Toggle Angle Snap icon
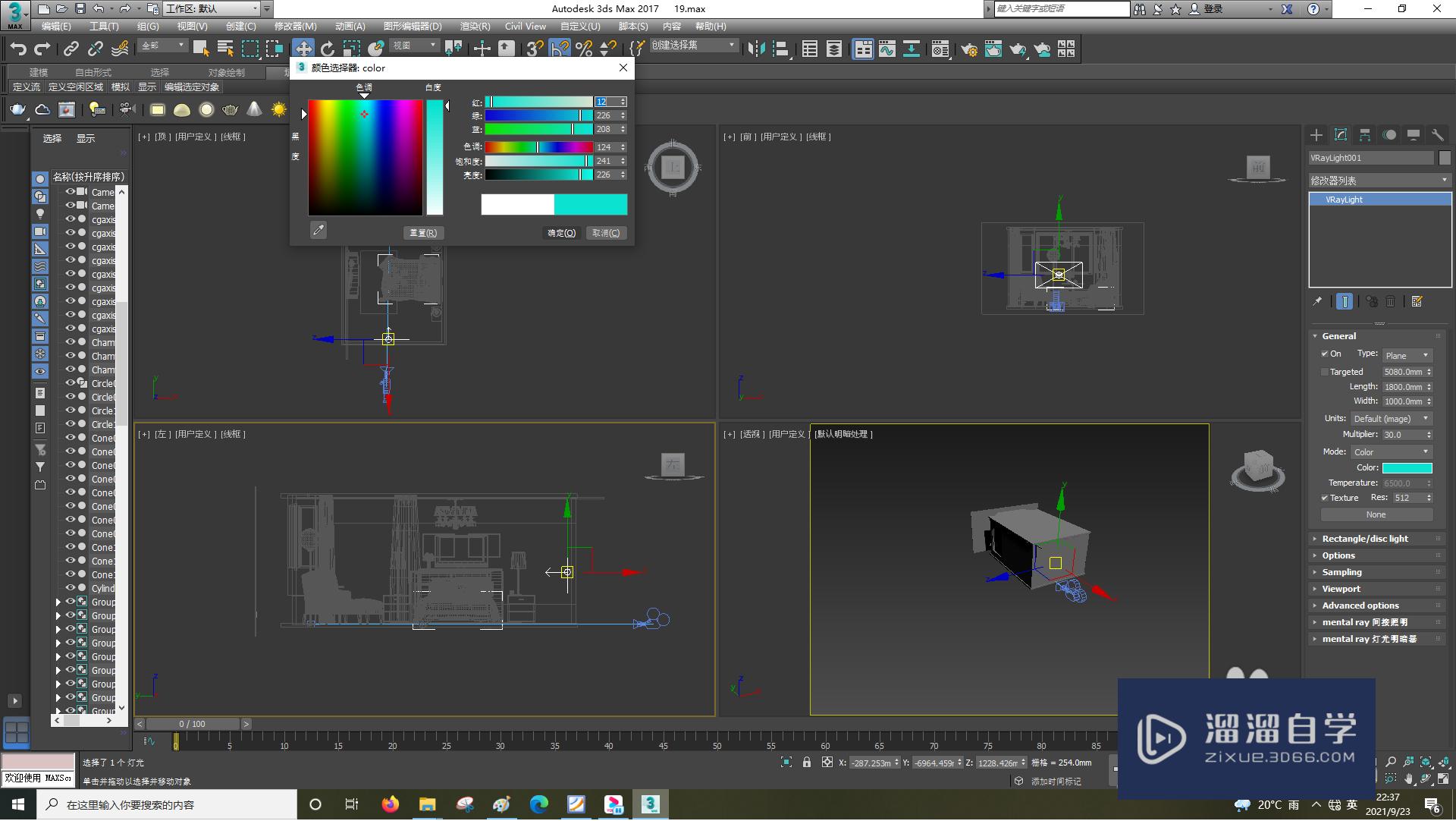 coord(559,49)
